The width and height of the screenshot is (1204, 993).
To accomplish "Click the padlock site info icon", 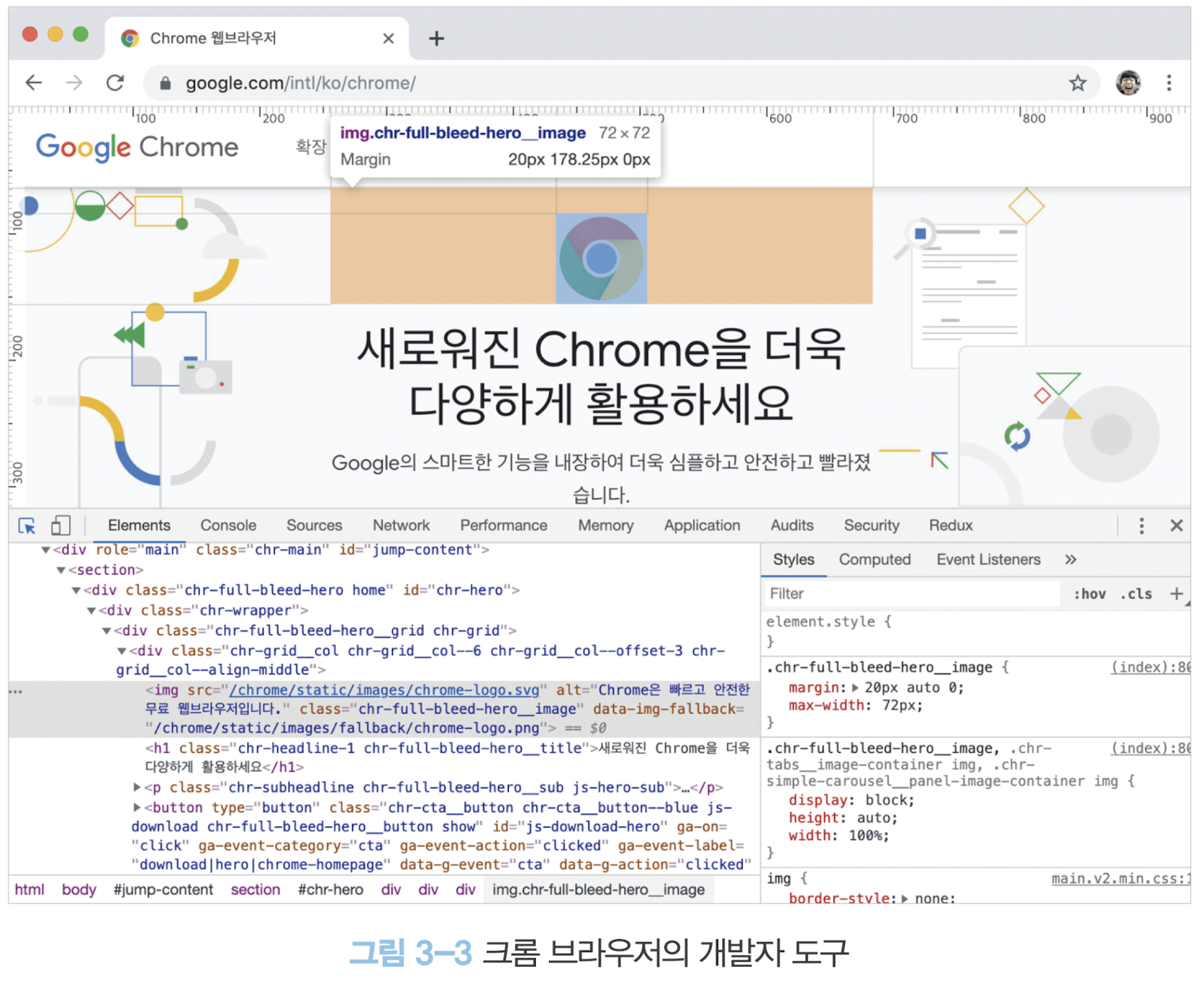I will pyautogui.click(x=165, y=84).
